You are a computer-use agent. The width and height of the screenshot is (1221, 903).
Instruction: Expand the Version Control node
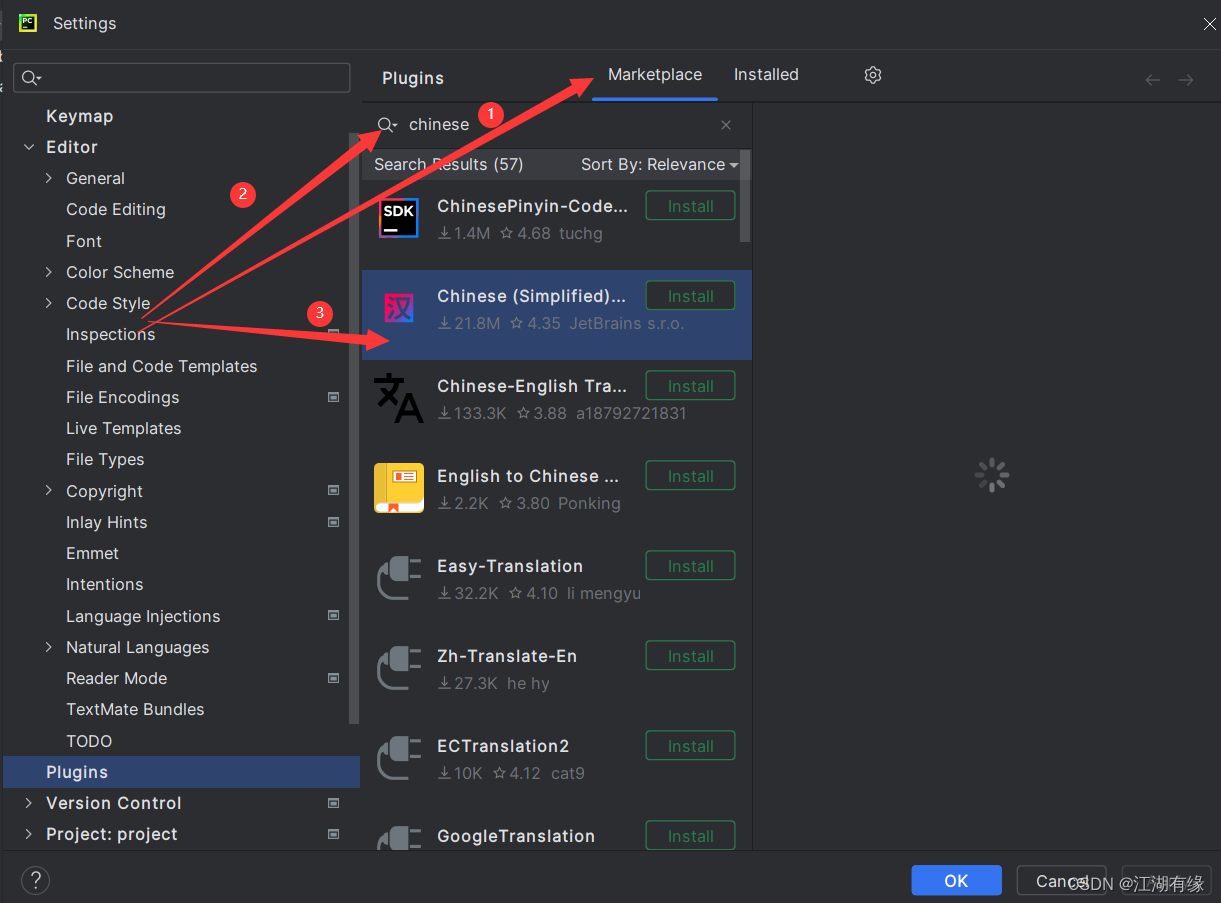click(28, 803)
